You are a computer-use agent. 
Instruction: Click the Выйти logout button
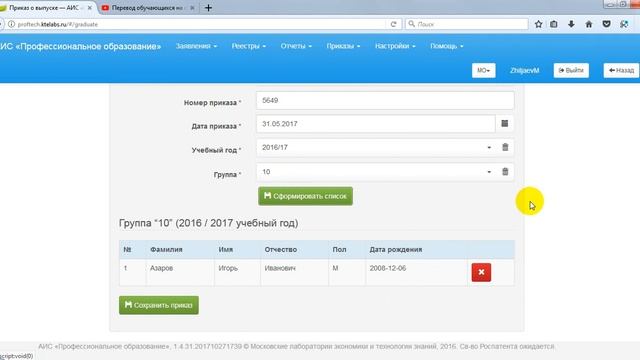(571, 70)
